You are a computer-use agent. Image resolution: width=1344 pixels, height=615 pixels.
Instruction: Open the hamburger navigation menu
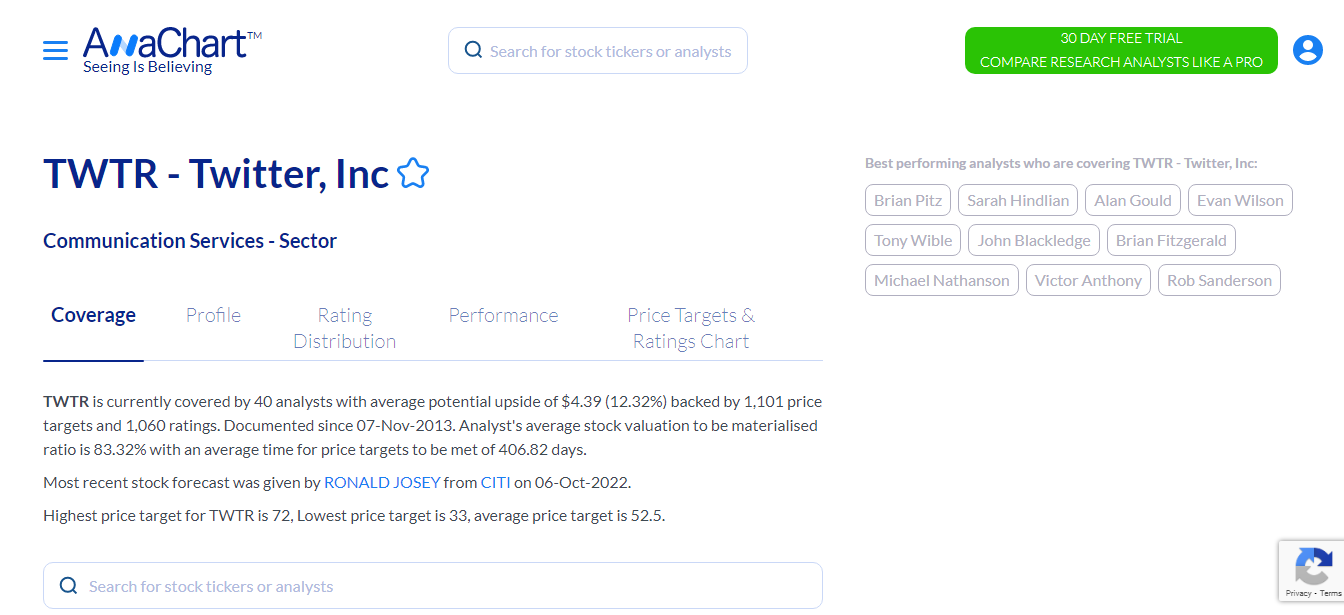[55, 49]
